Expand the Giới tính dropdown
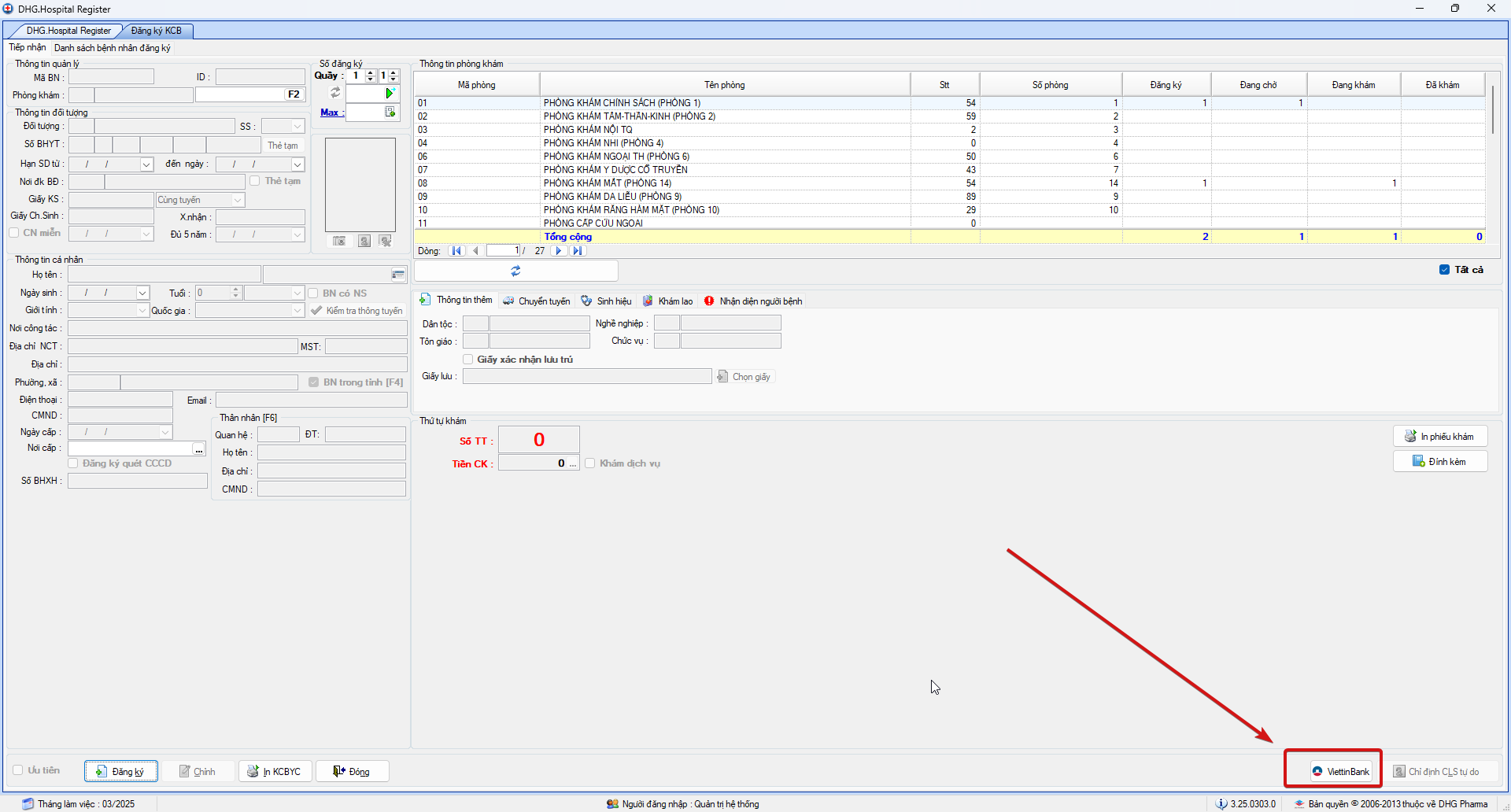The image size is (1511, 812). tap(142, 311)
